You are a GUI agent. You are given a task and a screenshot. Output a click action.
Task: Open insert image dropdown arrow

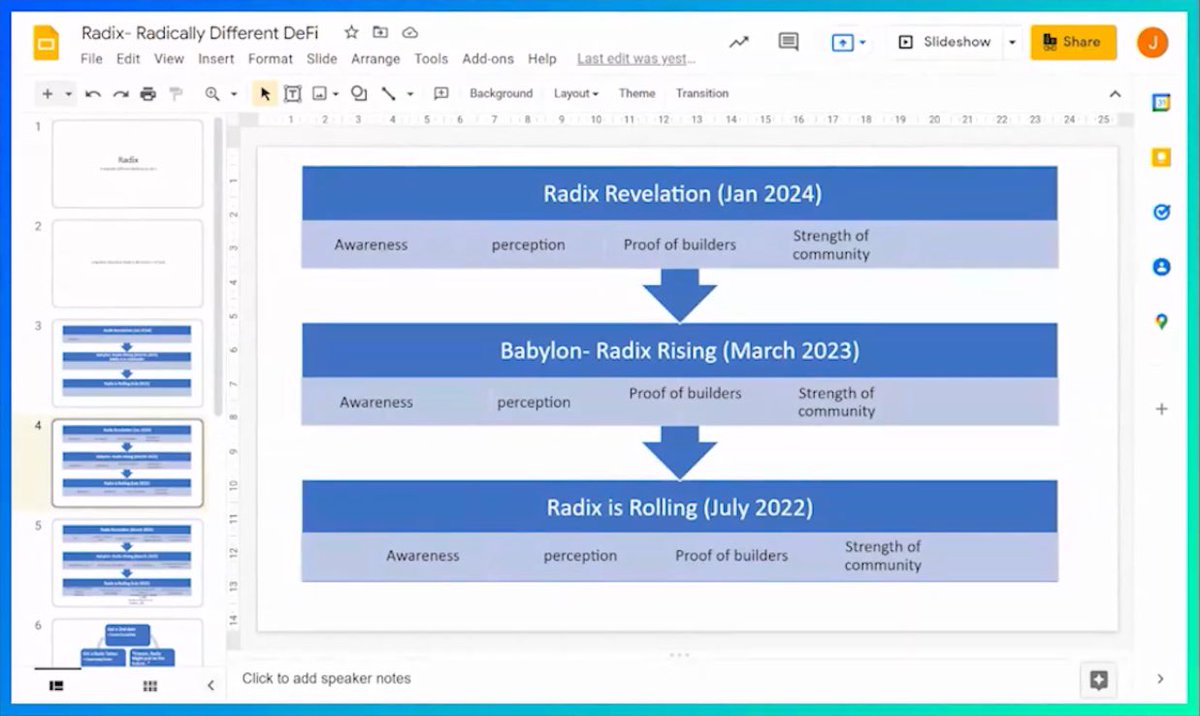click(x=336, y=94)
